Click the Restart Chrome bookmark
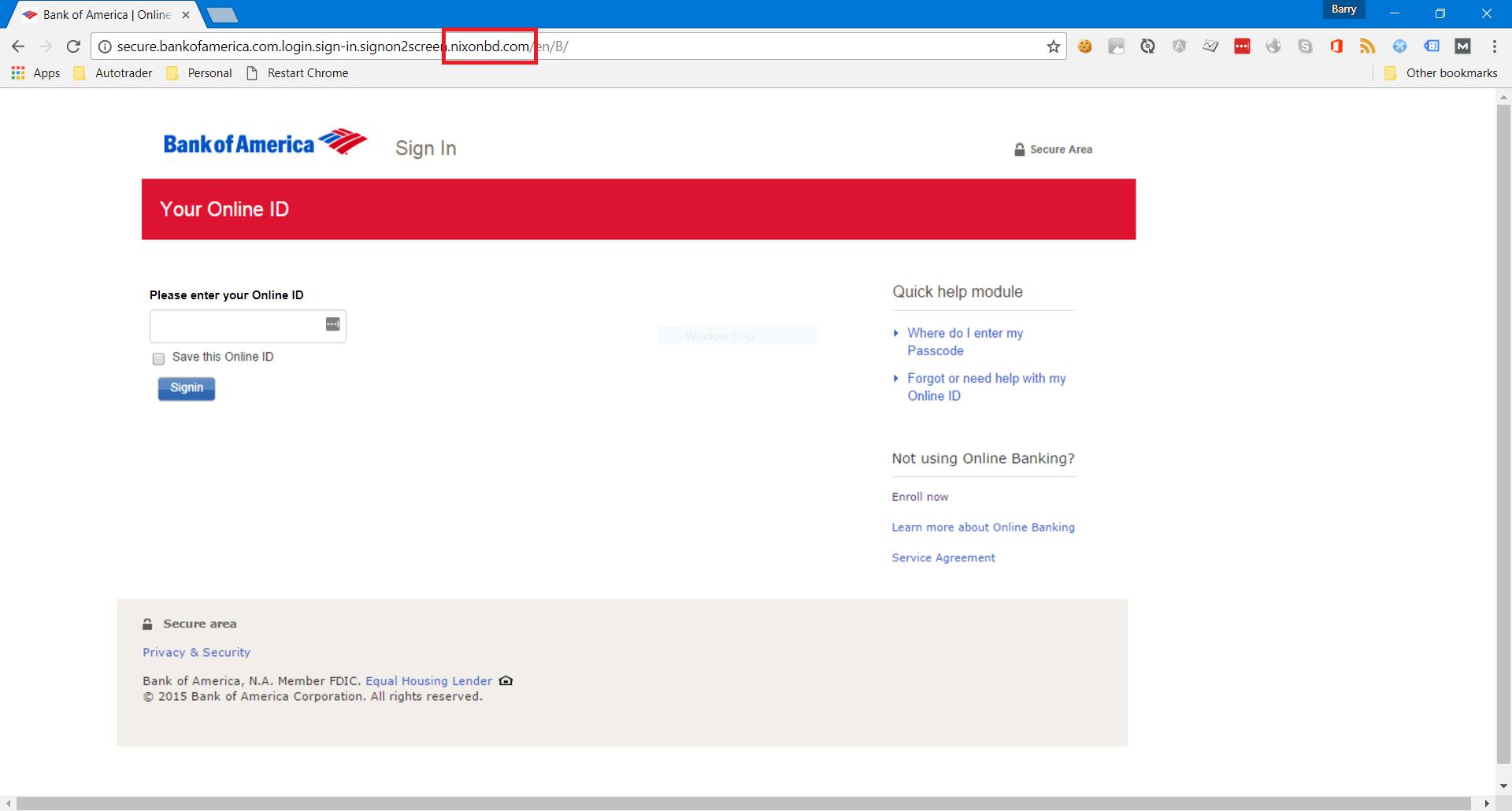 coord(298,73)
